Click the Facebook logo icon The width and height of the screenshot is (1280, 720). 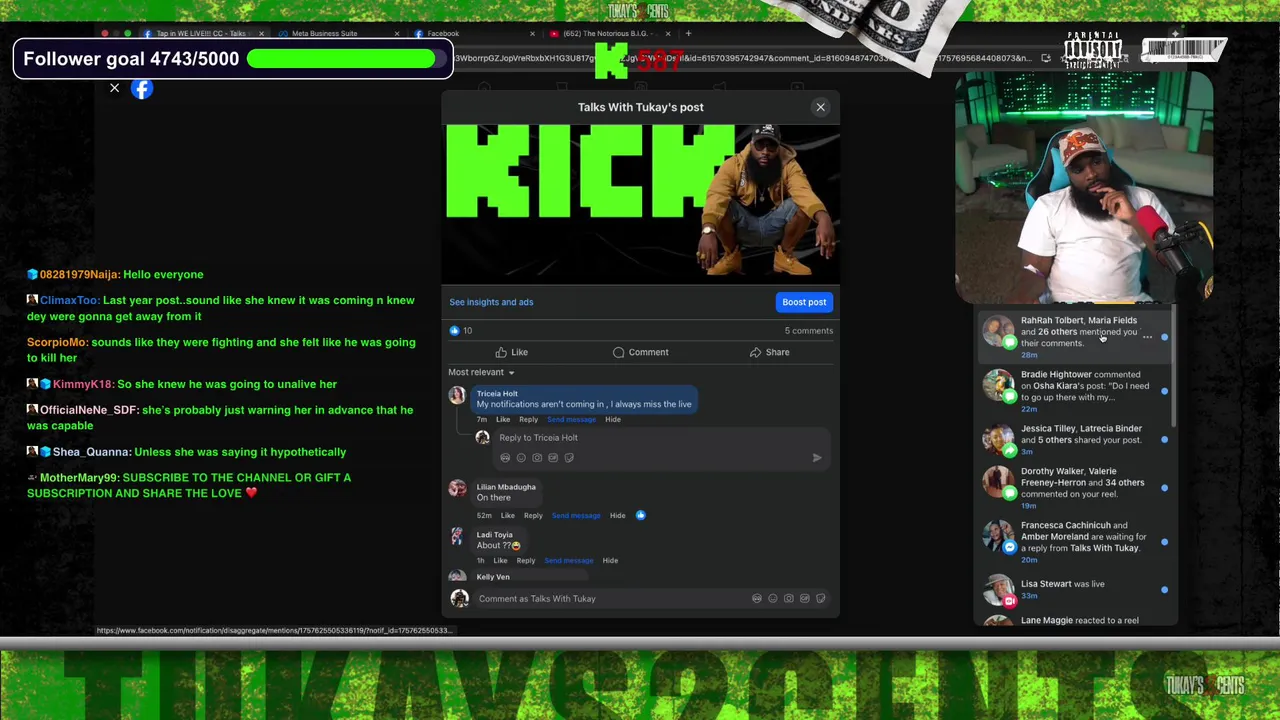tap(142, 89)
